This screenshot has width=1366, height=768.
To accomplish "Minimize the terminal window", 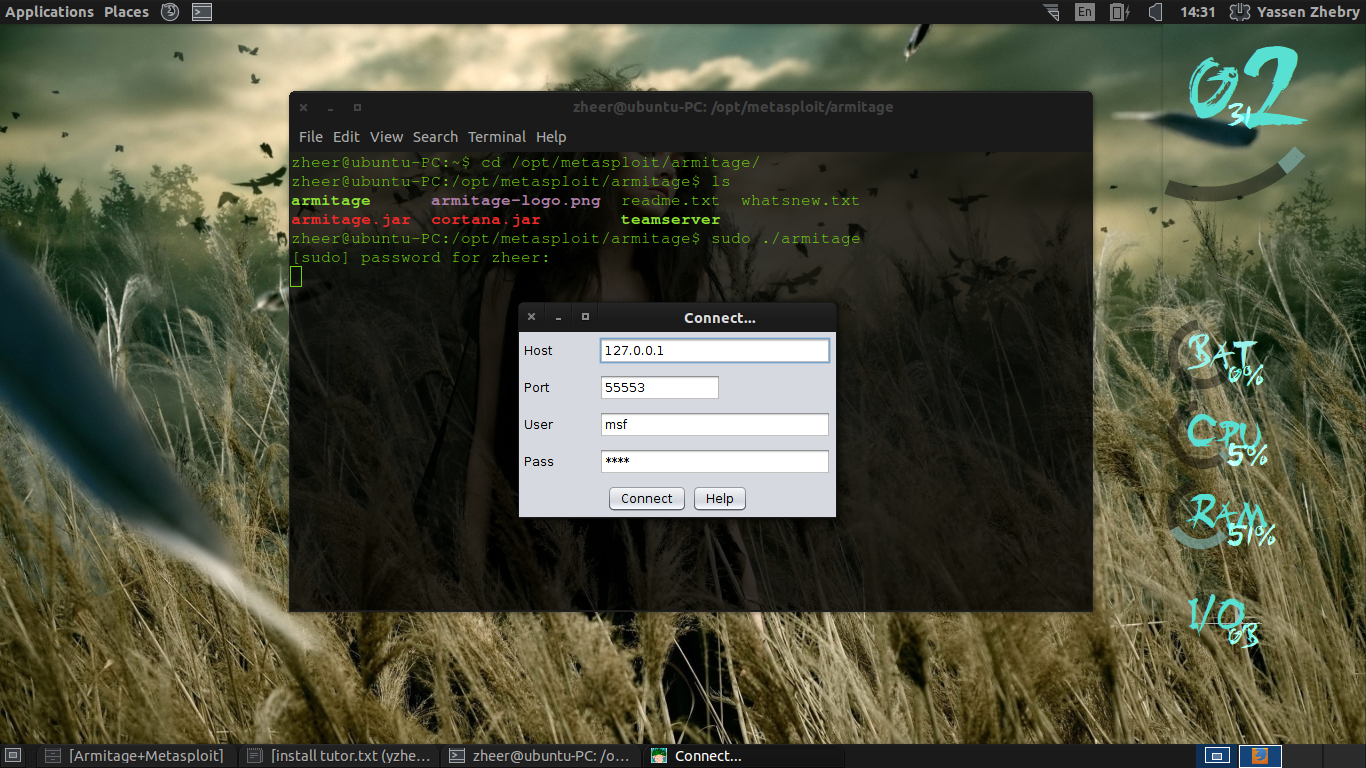I will [330, 107].
